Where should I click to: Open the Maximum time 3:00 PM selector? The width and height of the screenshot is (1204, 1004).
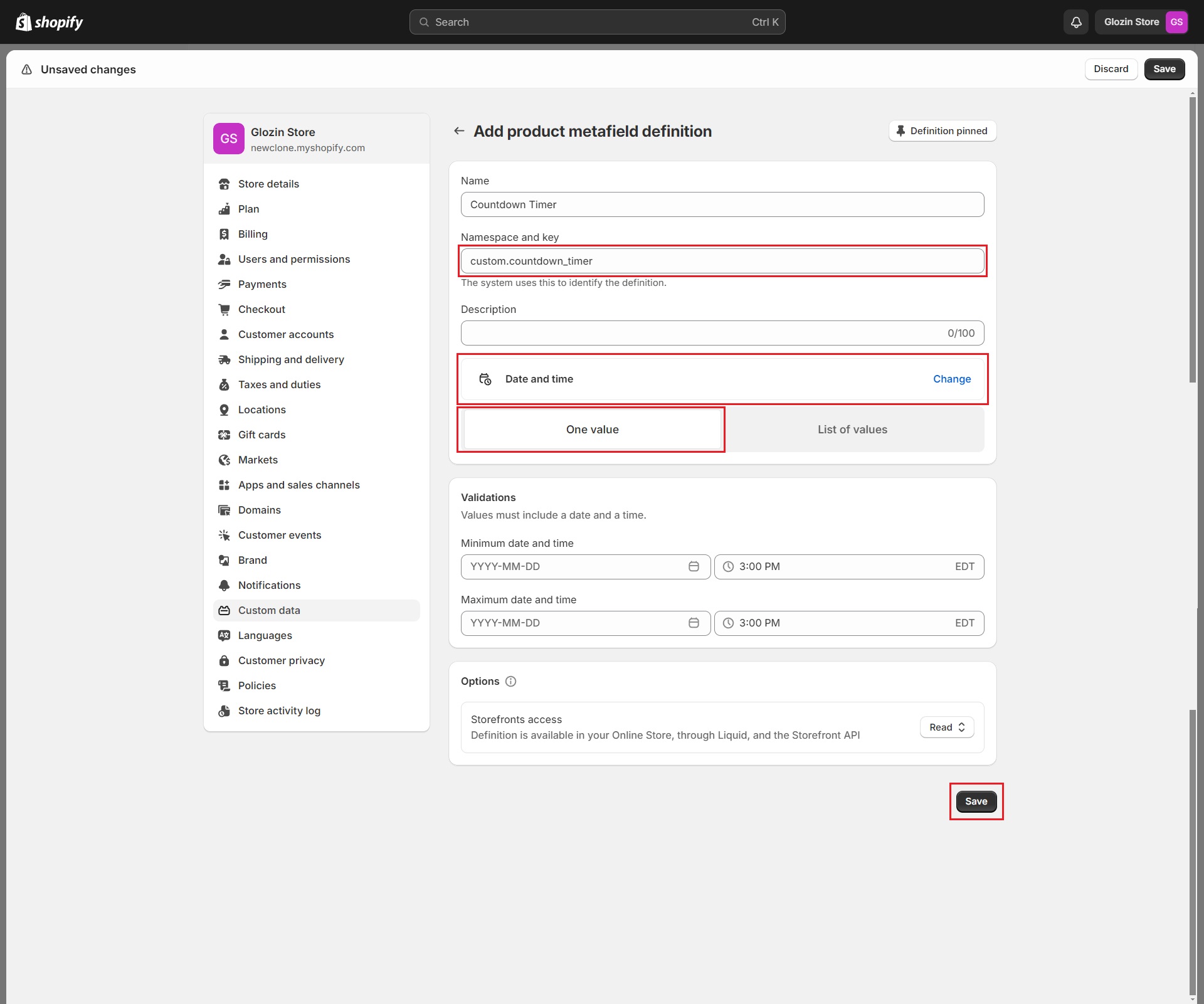tap(848, 623)
